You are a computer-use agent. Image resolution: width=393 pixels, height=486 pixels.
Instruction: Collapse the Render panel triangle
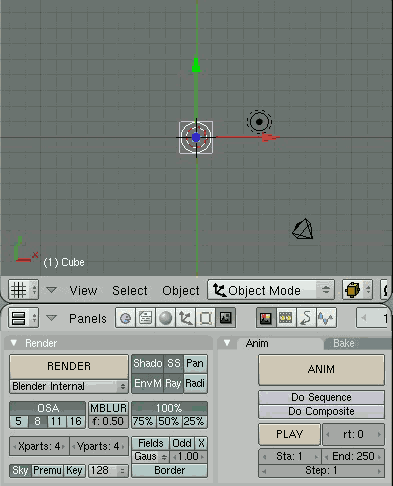pos(14,343)
